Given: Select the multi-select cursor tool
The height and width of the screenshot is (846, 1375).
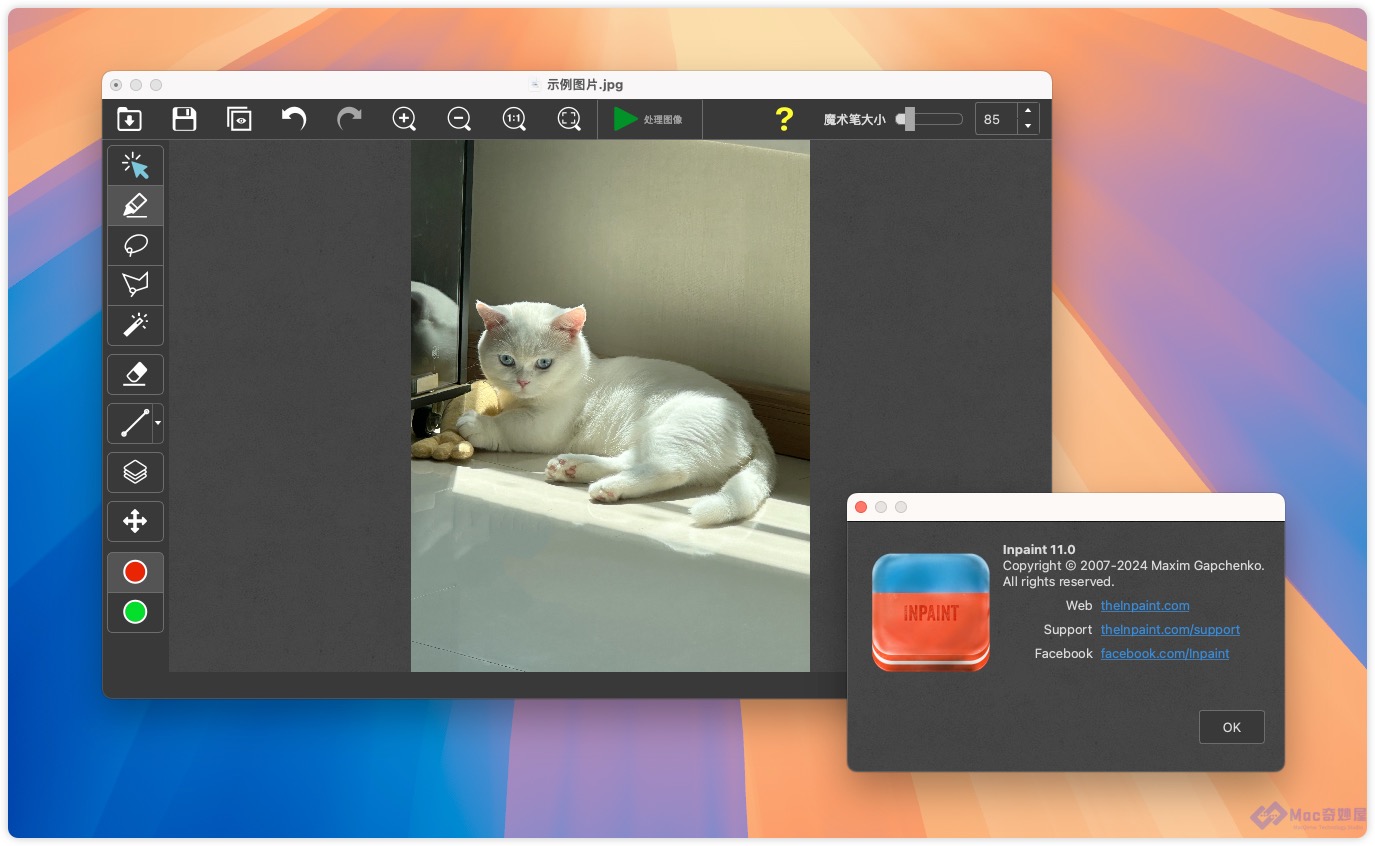Looking at the screenshot, I should tap(135, 165).
